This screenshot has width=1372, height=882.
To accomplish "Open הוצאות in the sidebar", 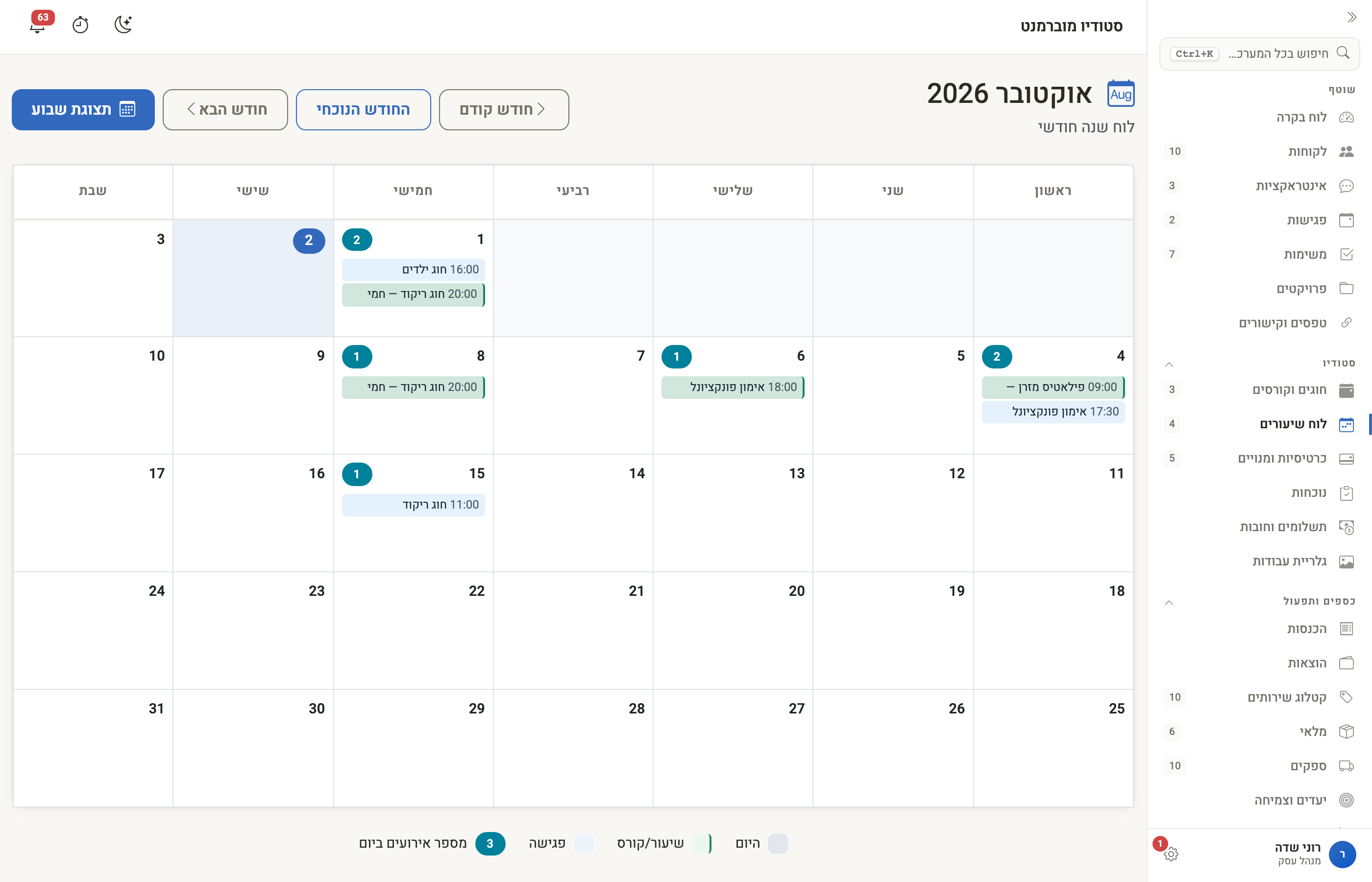I will (x=1259, y=663).
